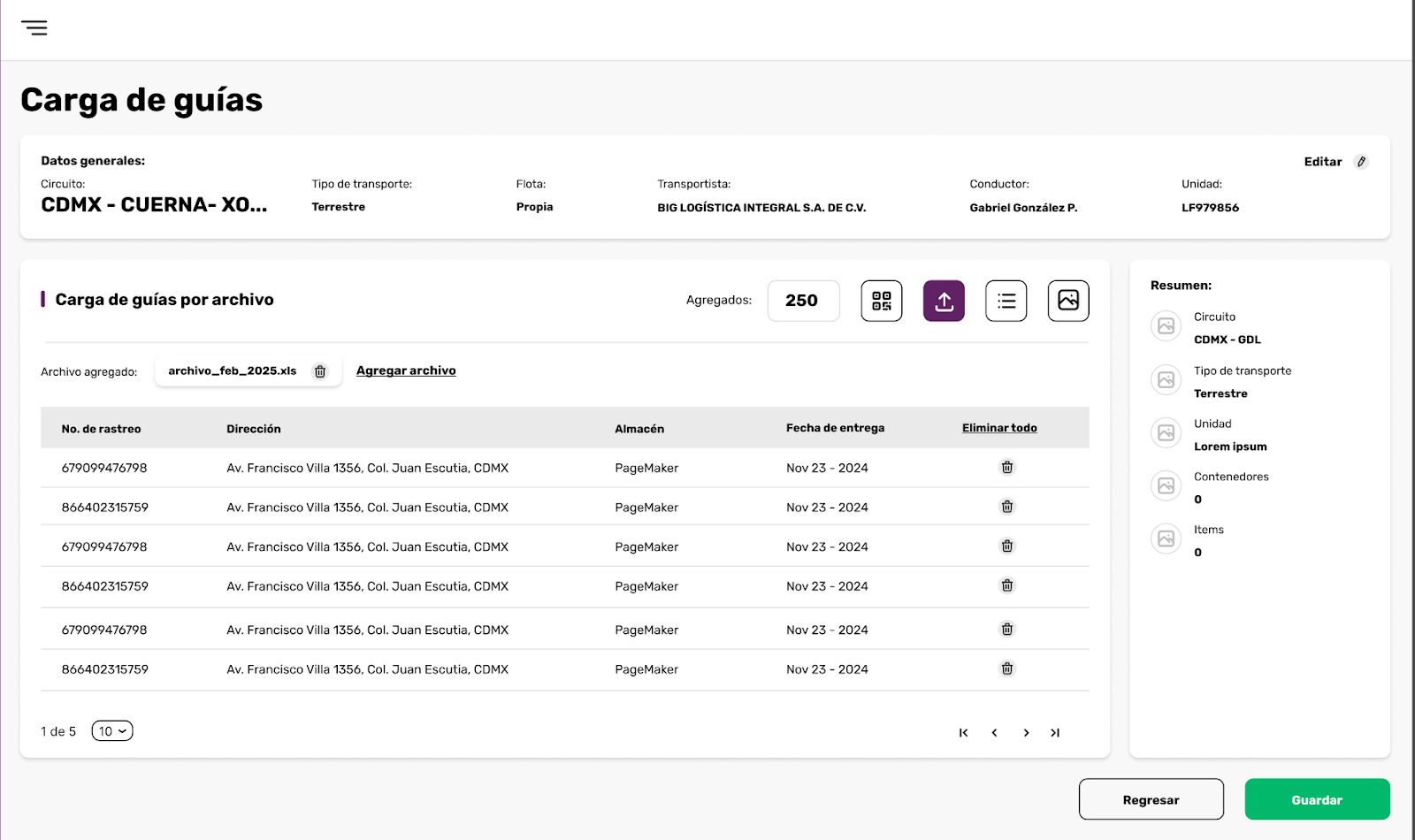
Task: Open the hamburger navigation menu
Action: tap(34, 27)
